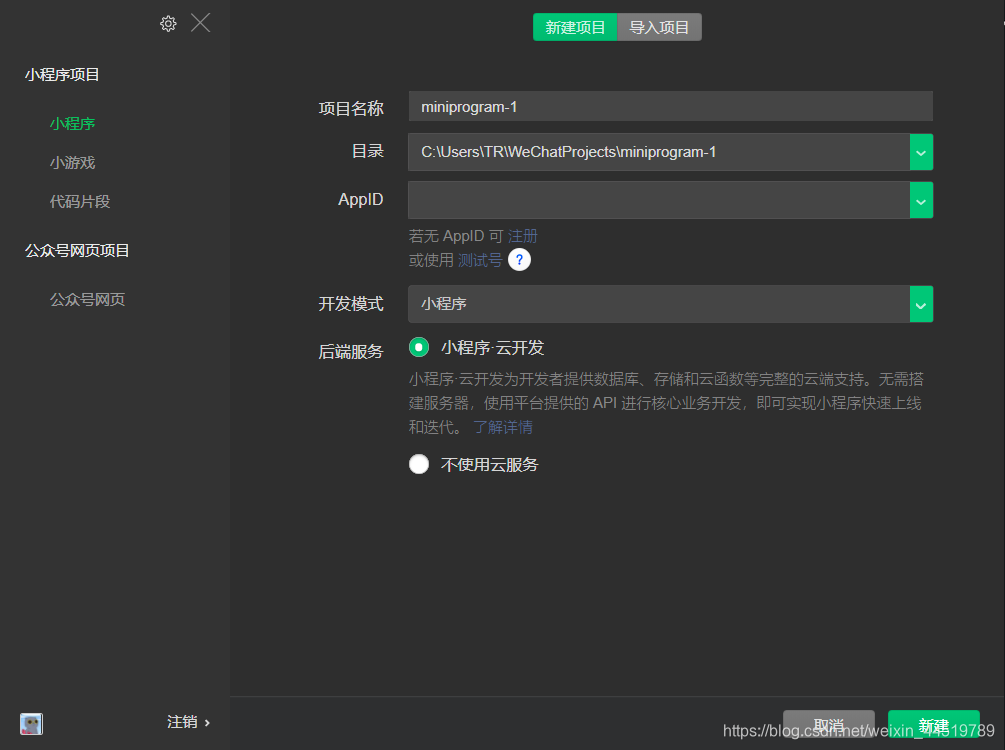Click the AppID help question mark icon

[519, 260]
